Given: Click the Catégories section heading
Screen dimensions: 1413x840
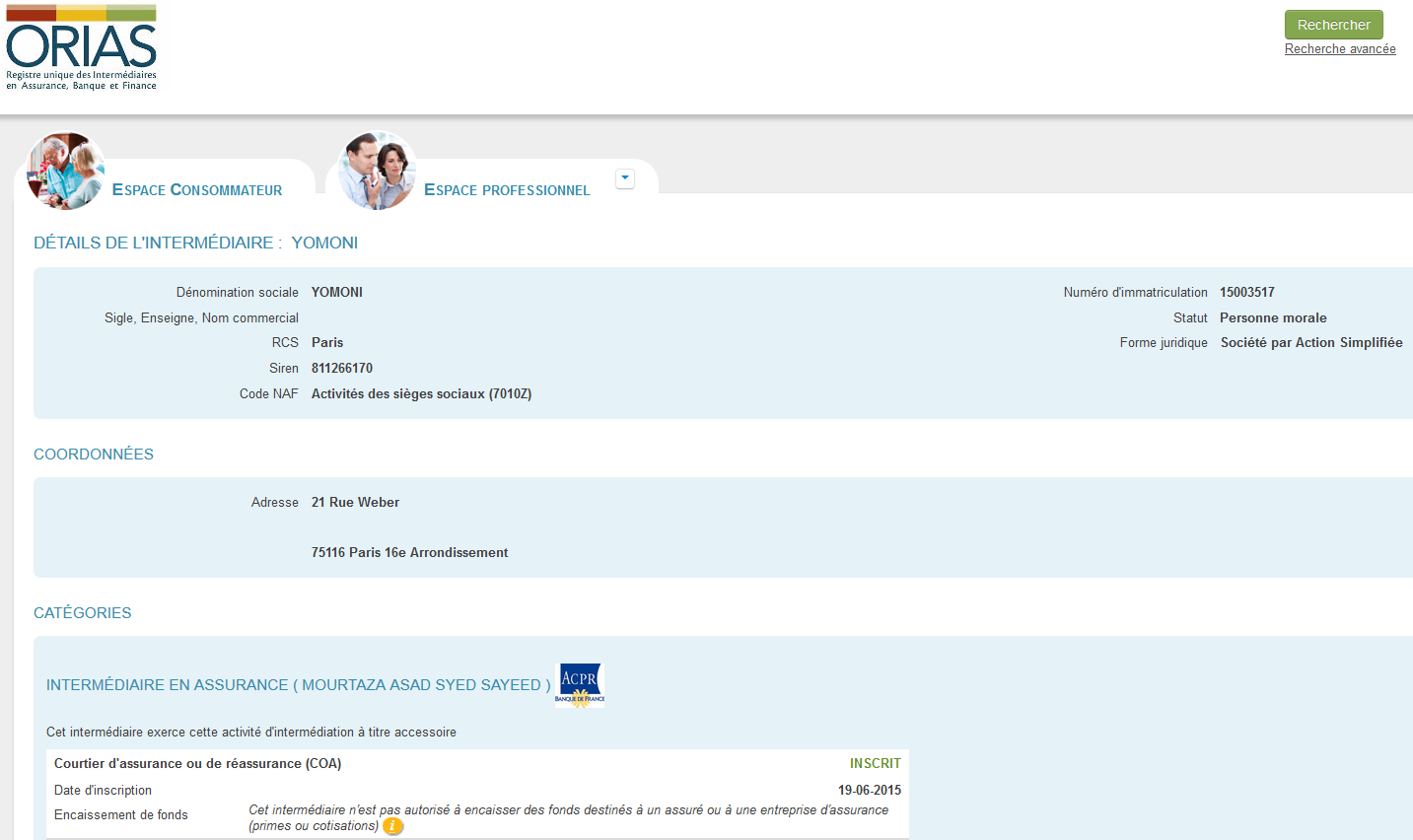Looking at the screenshot, I should coord(83,613).
